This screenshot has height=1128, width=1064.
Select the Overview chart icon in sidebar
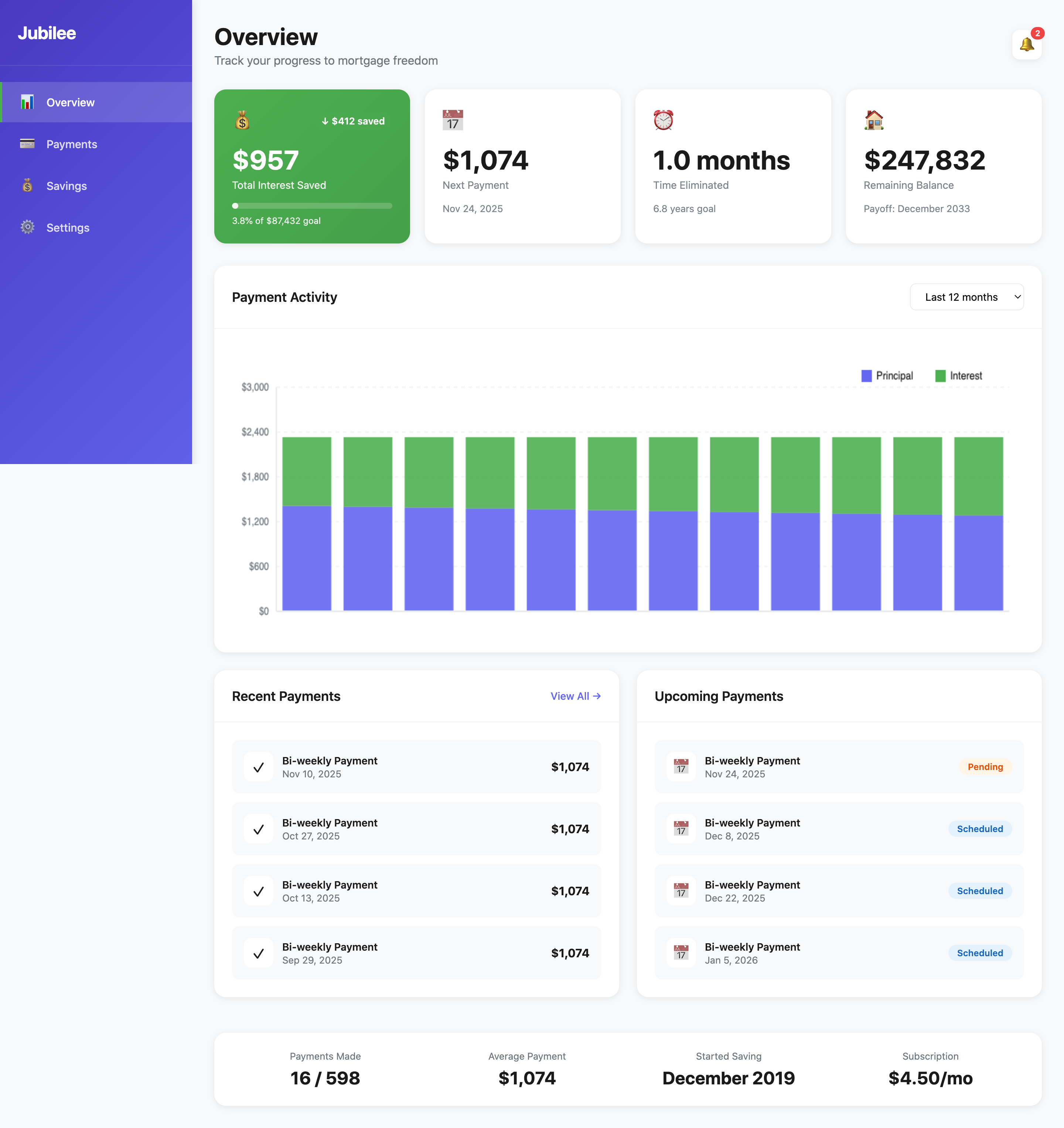coord(27,102)
